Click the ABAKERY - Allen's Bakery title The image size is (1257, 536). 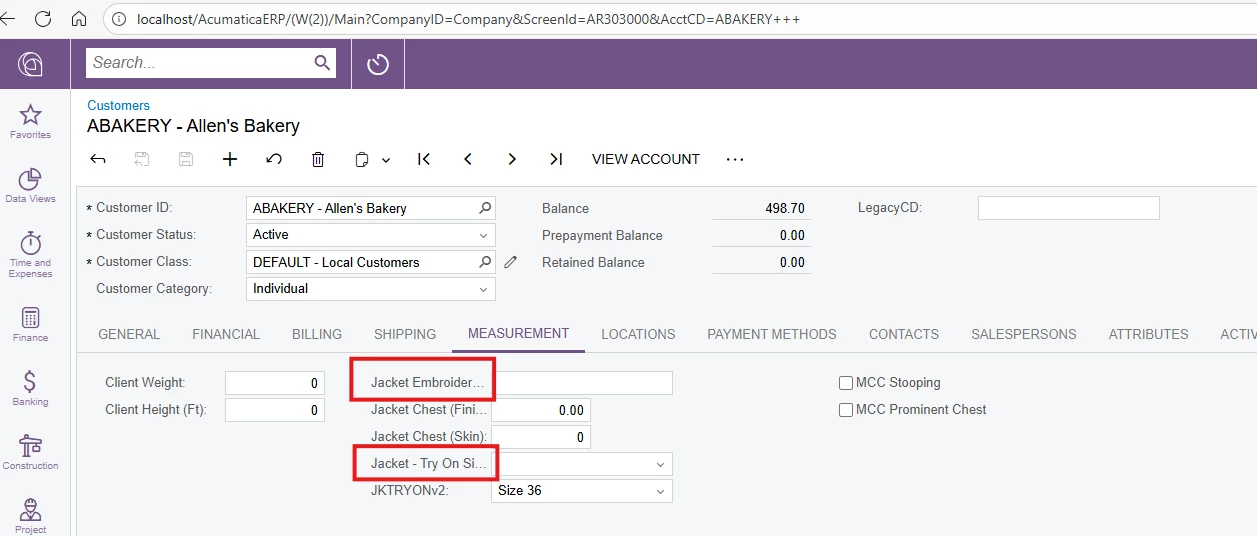193,126
